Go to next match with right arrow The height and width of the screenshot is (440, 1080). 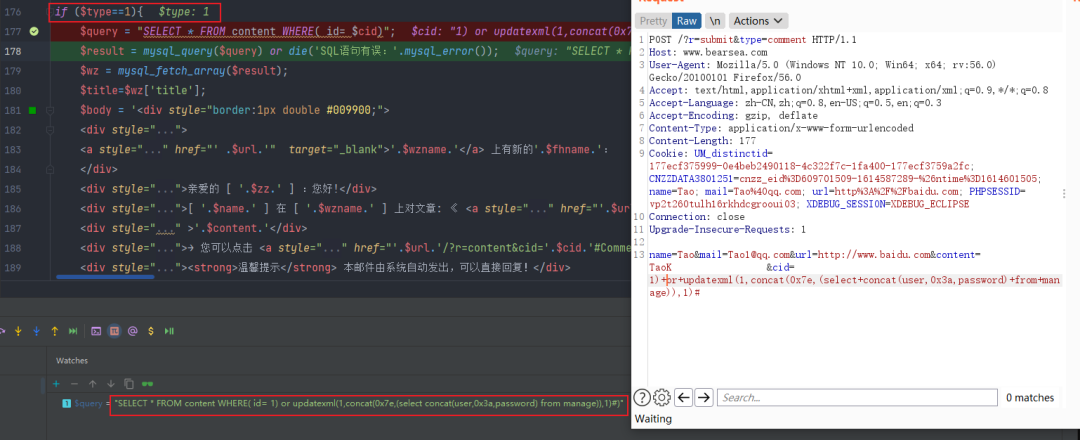[704, 397]
